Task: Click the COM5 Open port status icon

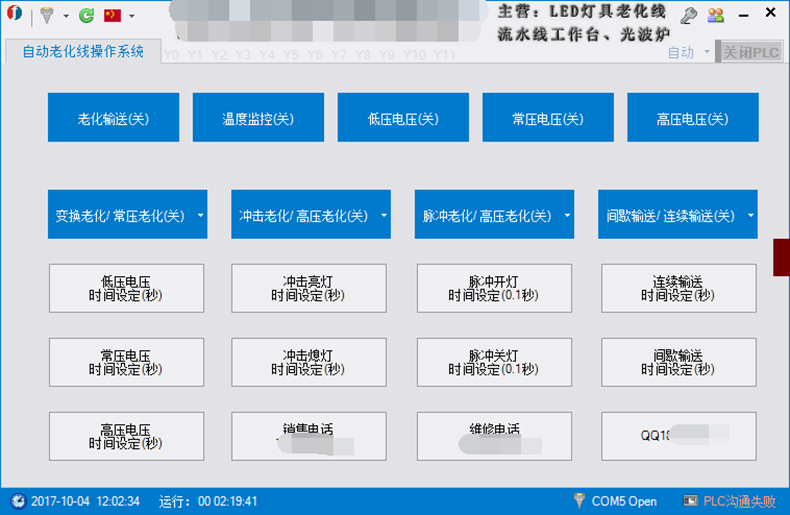Action: pyautogui.click(x=579, y=500)
